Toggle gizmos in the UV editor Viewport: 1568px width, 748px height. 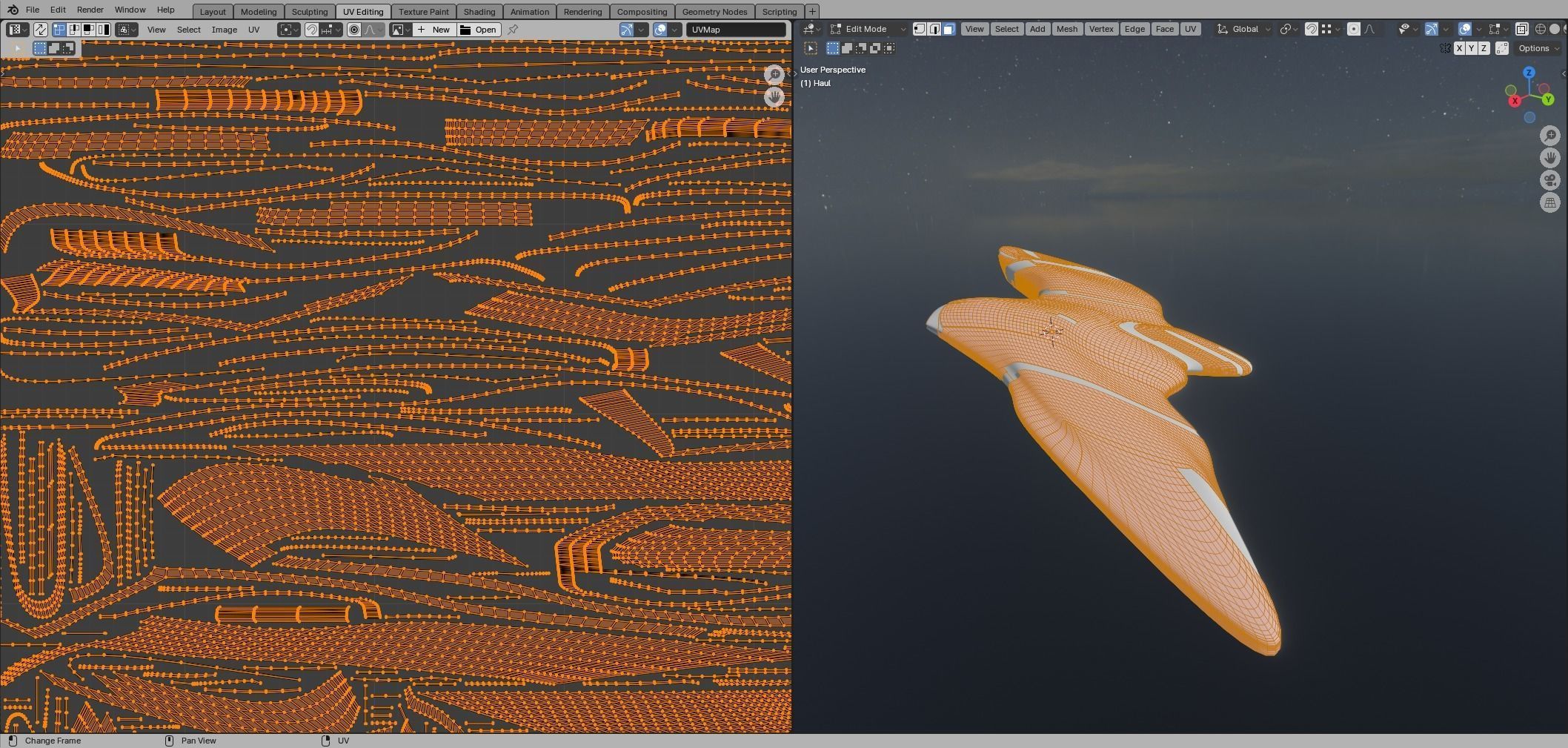[627, 30]
